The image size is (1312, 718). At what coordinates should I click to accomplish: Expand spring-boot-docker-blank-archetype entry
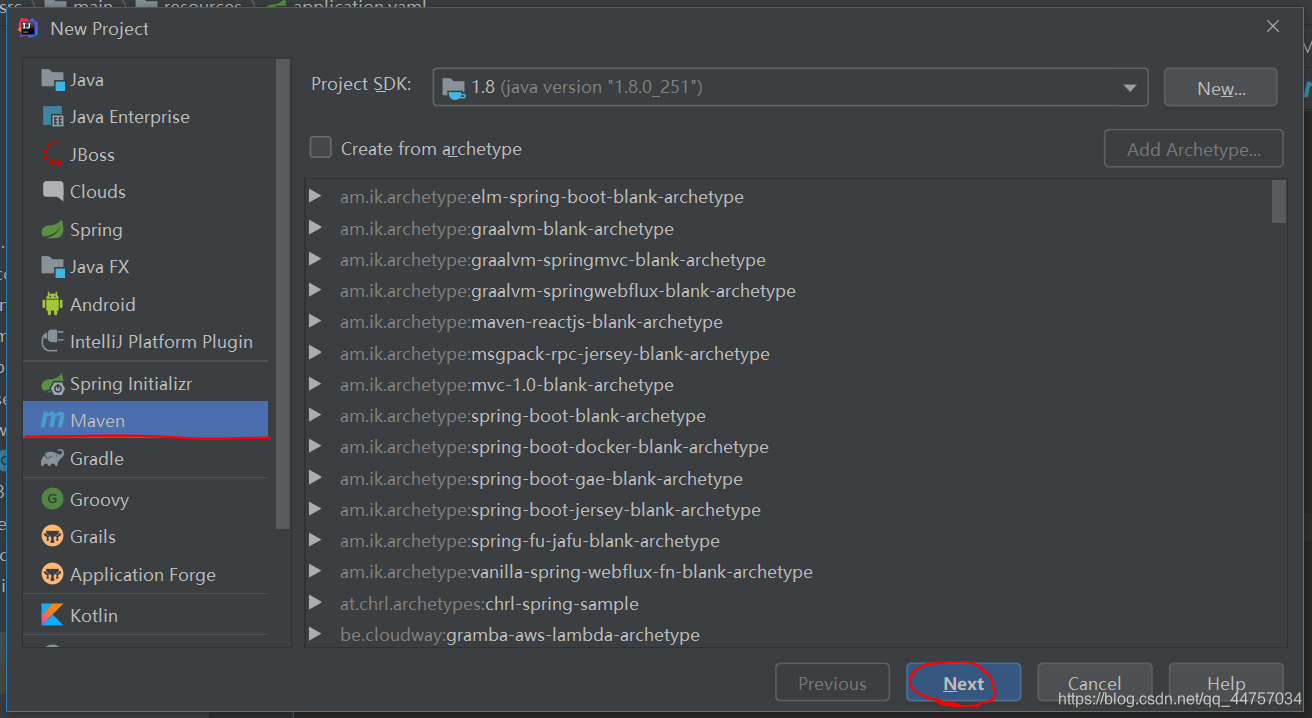316,446
